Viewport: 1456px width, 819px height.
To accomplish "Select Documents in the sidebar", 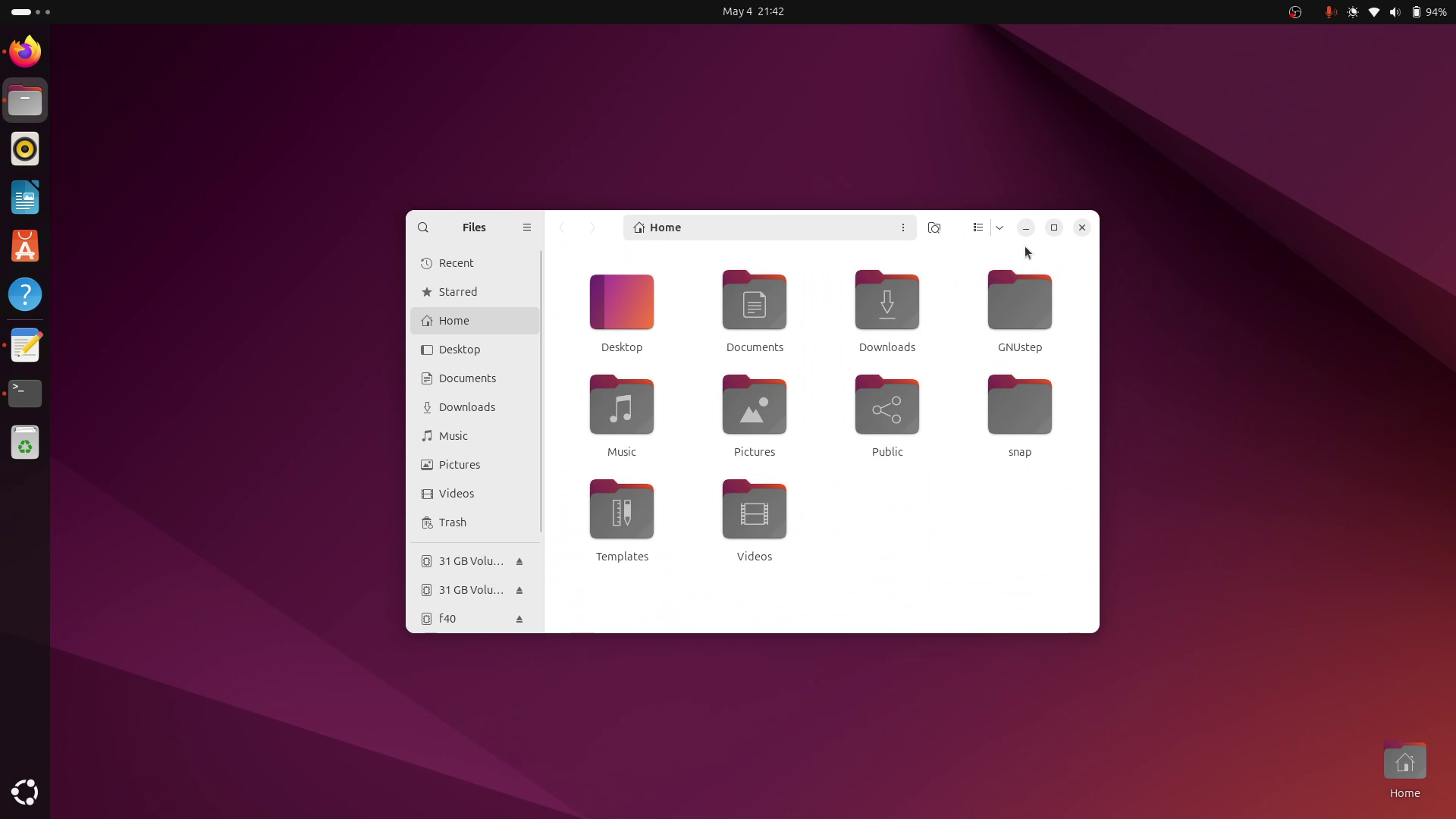I will (475, 378).
